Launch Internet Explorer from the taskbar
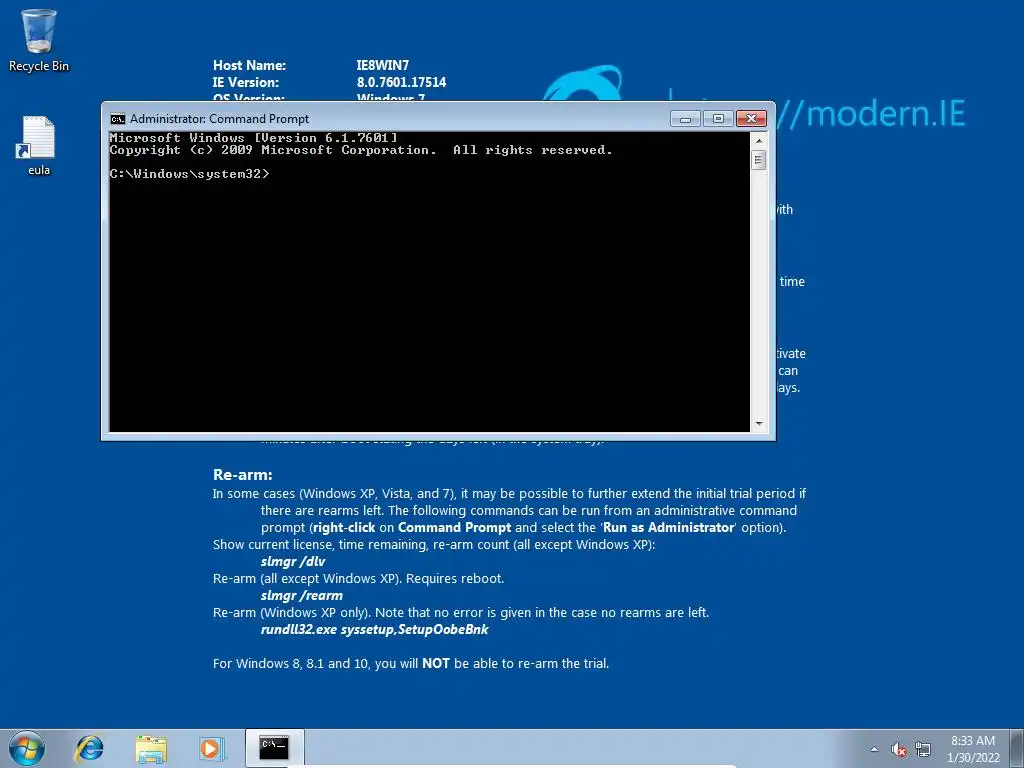The image size is (1024, 768). 89,748
